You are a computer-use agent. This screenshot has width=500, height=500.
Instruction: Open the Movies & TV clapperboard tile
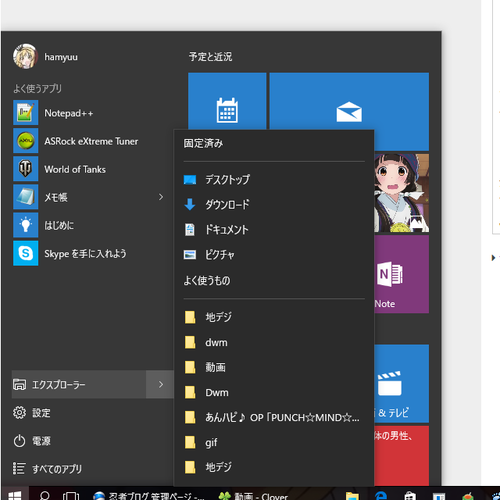pos(401,383)
